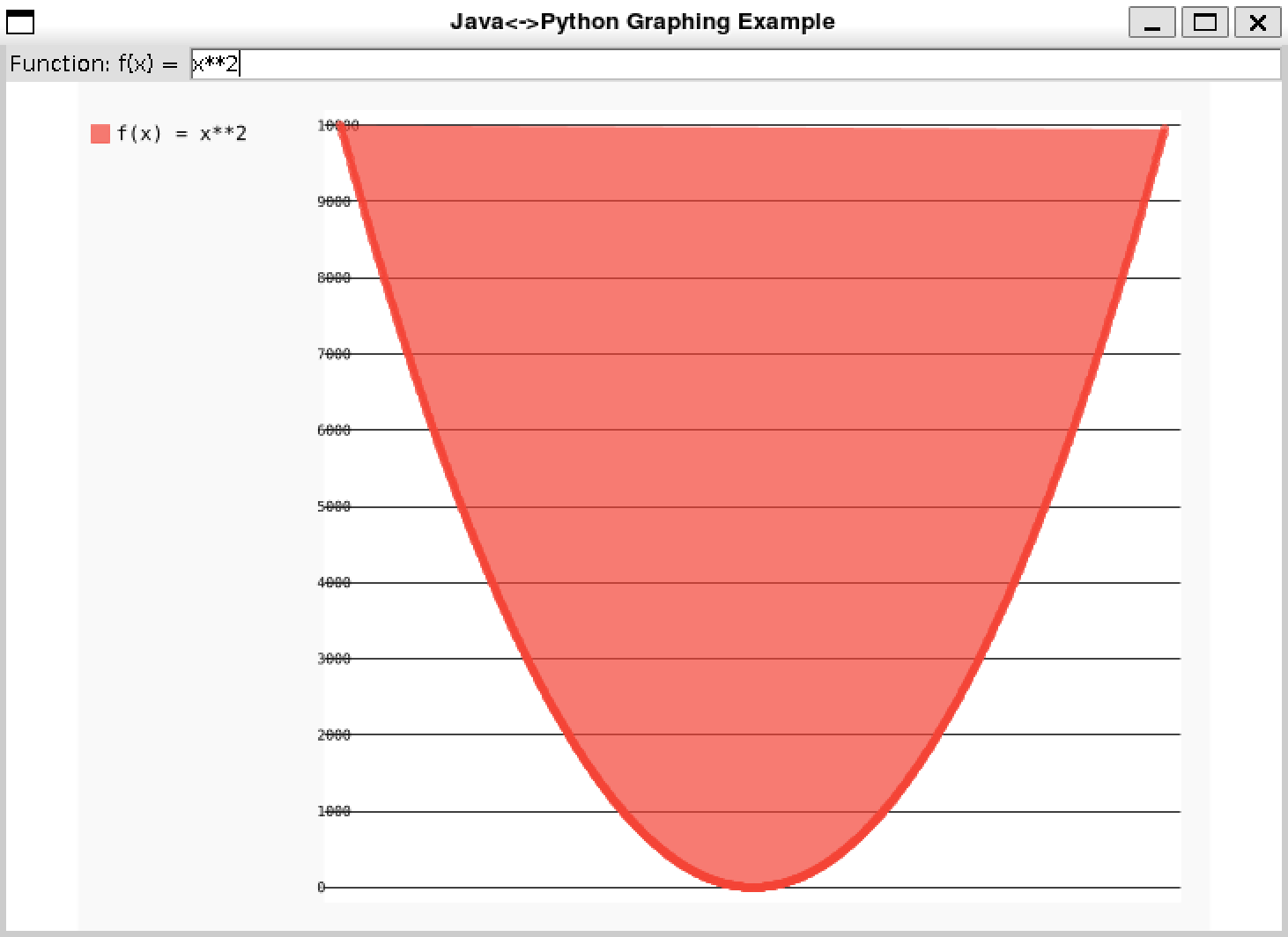Focus the function input field containing x**2
This screenshot has width=1288, height=937.
pos(735,64)
